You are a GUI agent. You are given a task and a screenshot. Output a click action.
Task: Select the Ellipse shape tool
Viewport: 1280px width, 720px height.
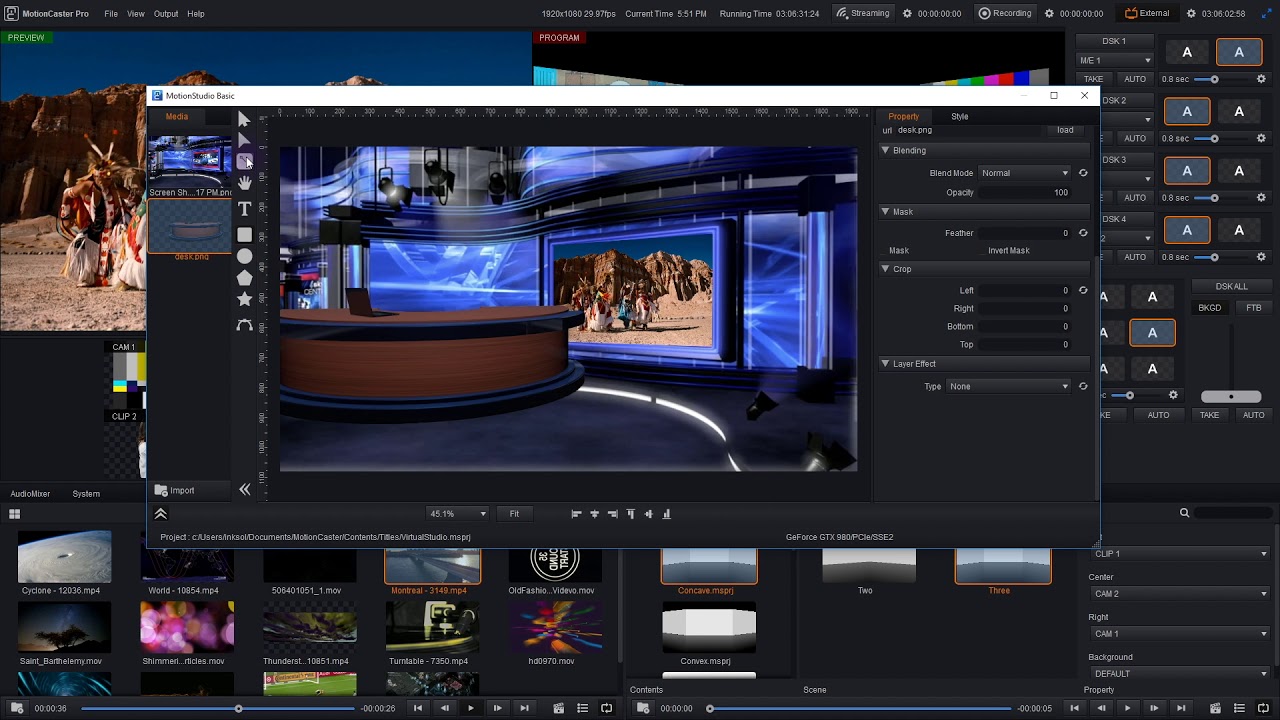tap(244, 256)
